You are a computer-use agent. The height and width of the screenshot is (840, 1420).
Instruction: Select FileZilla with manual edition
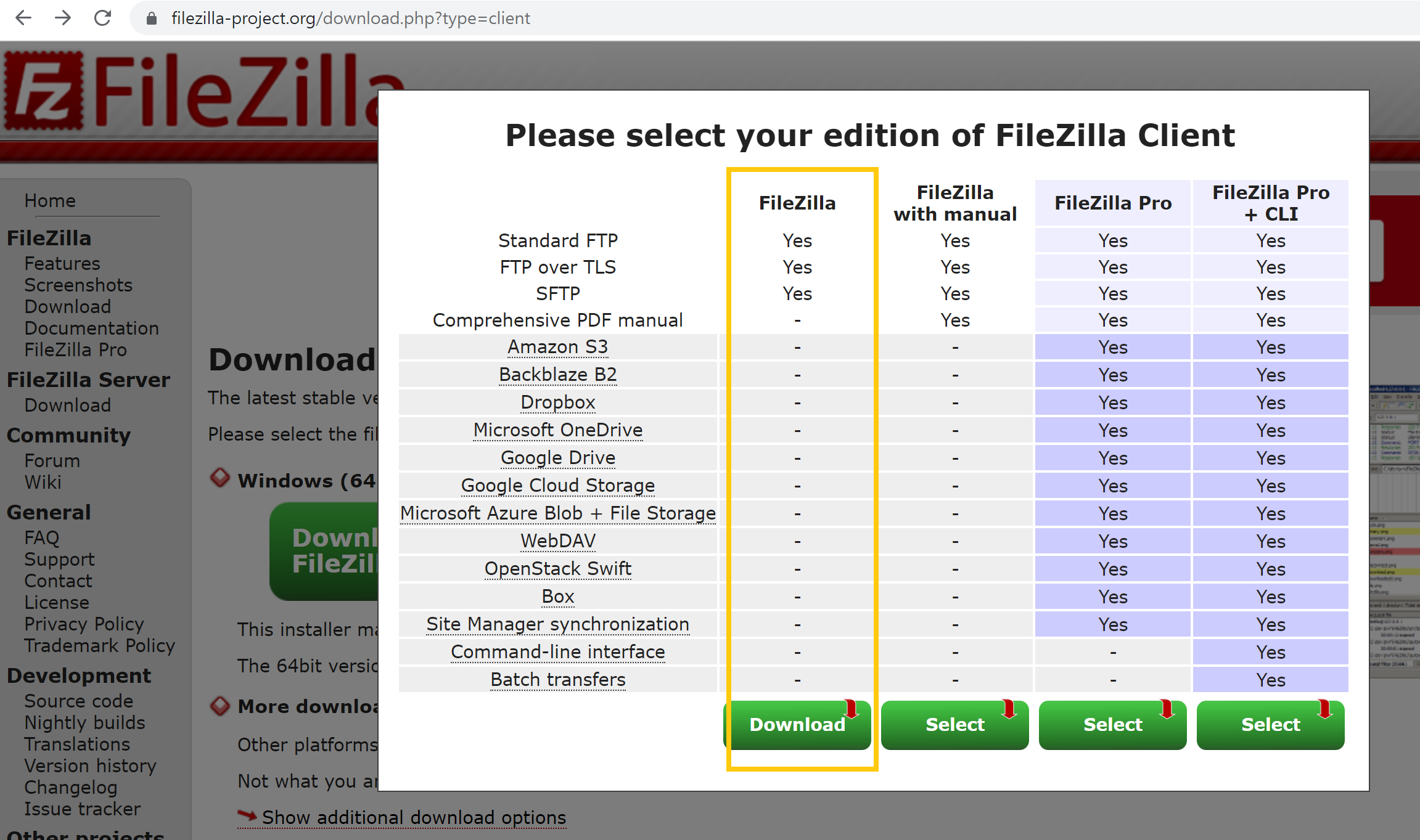click(x=954, y=725)
